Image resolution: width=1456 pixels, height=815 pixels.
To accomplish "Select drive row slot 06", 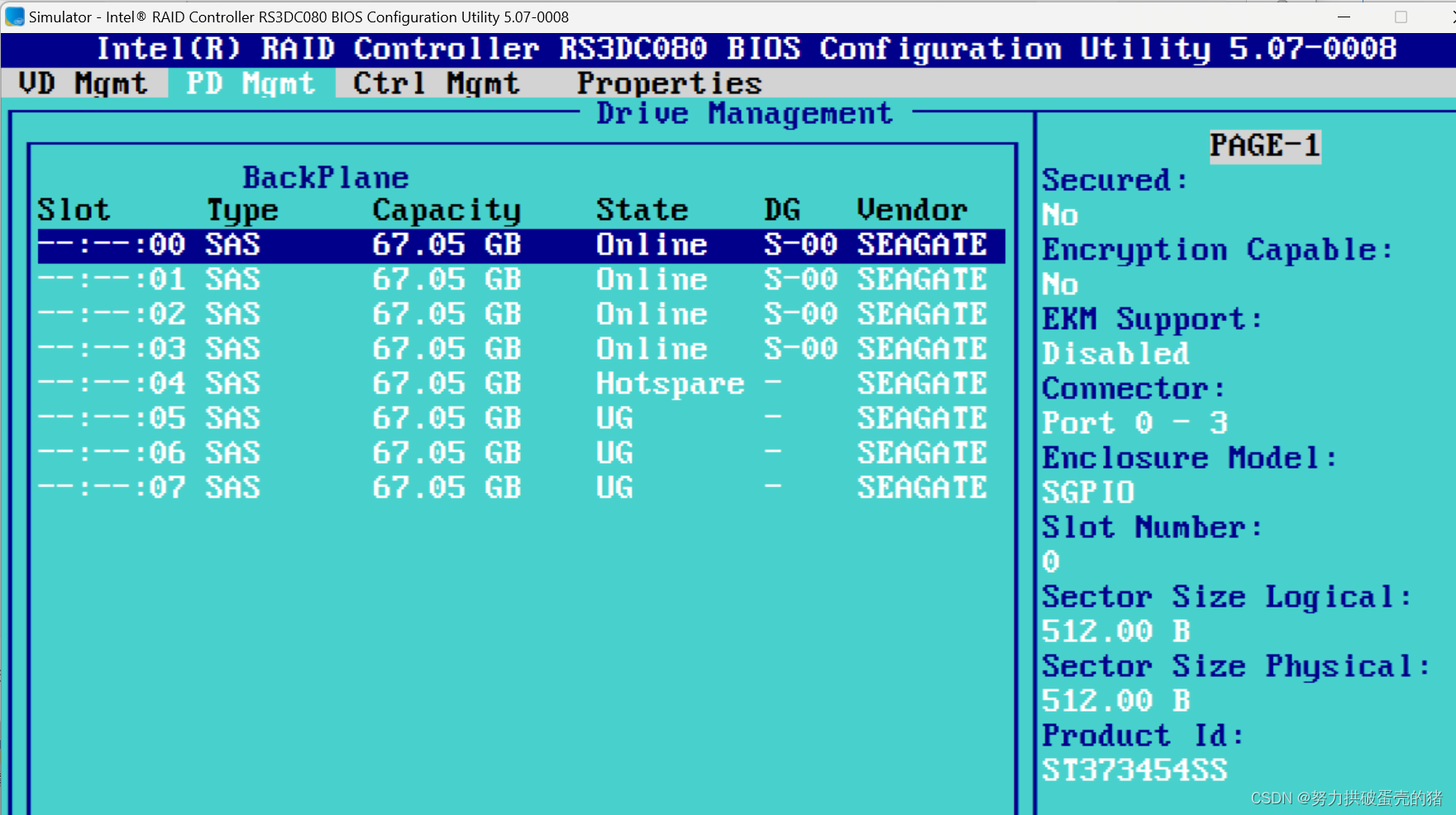I will (x=521, y=454).
